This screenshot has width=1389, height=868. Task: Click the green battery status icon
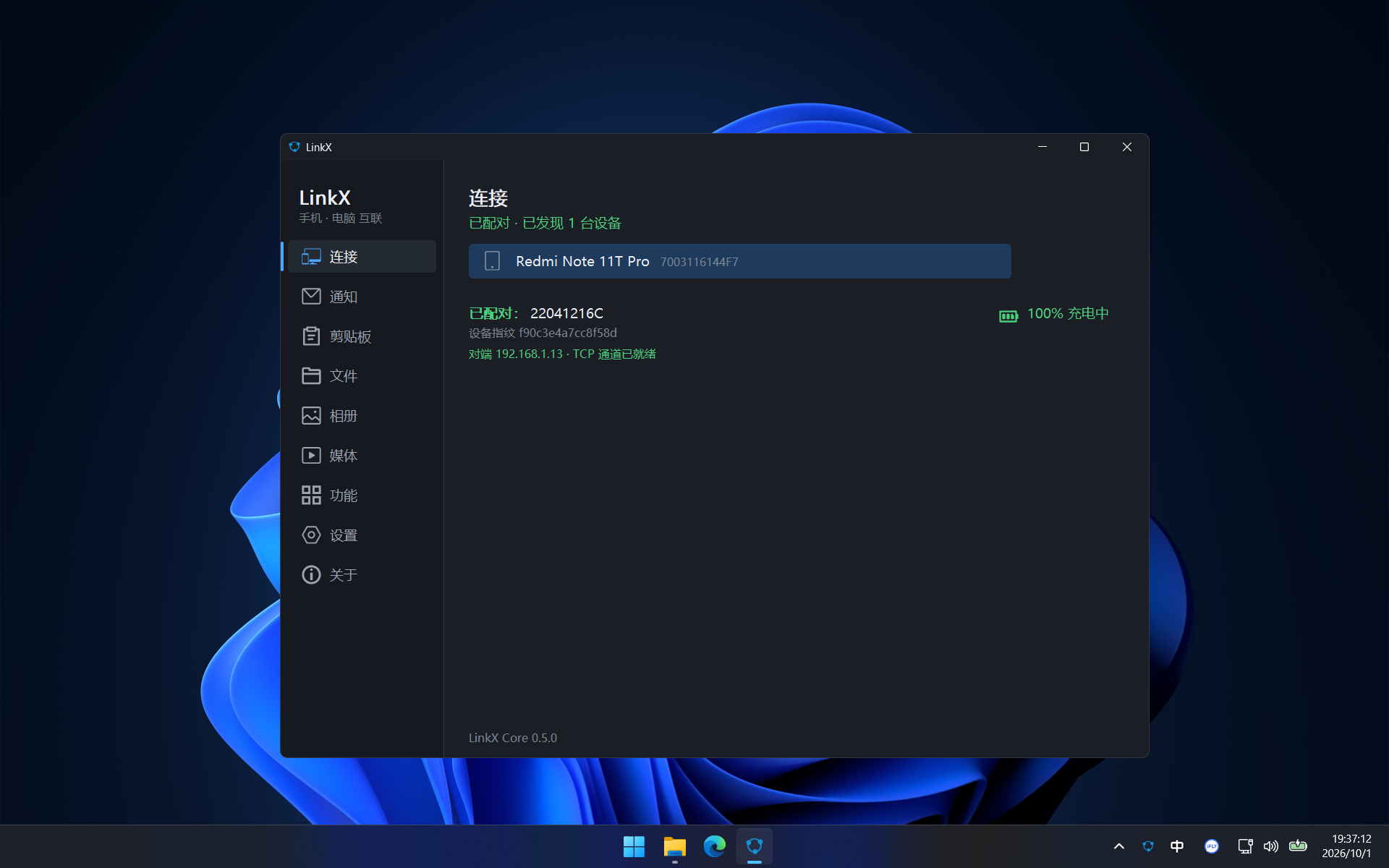coord(1008,316)
